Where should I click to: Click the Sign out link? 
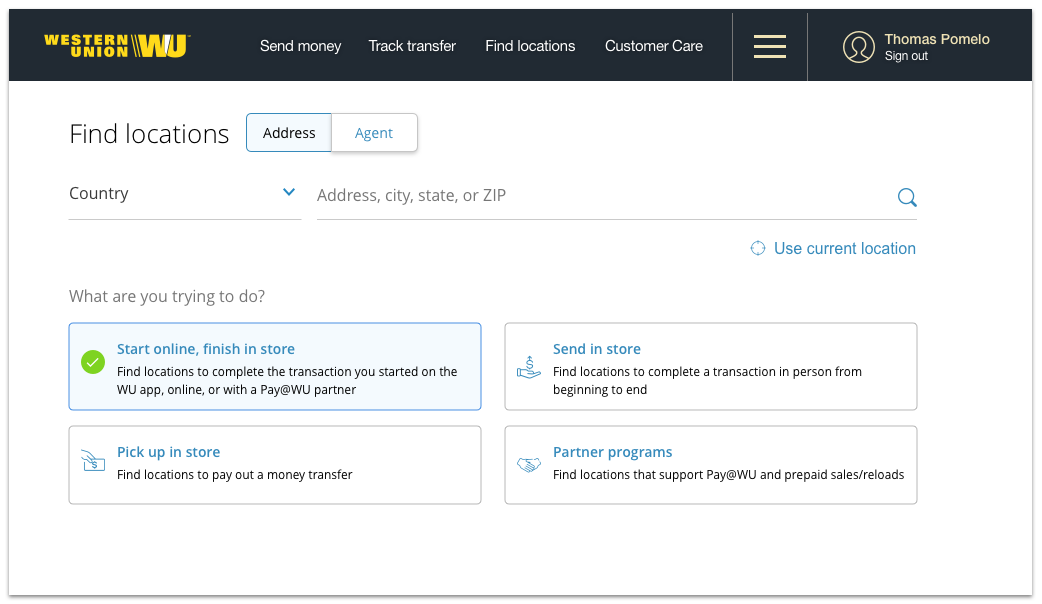pyautogui.click(x=906, y=56)
